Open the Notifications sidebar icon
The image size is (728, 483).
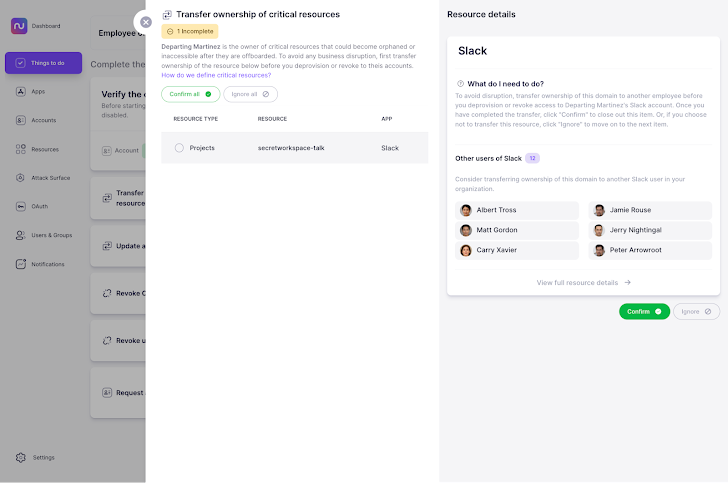click(x=22, y=264)
